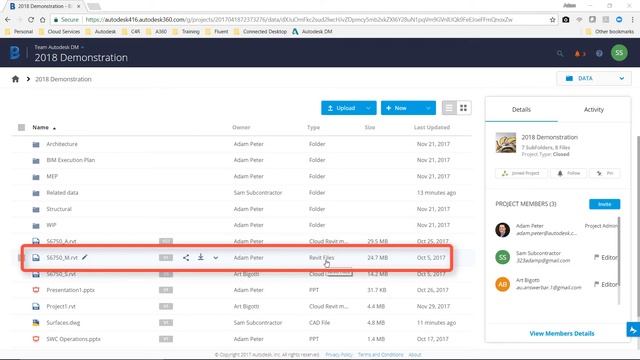Open the Architecture folder
Viewport: 640px width, 360px height.
62,144
